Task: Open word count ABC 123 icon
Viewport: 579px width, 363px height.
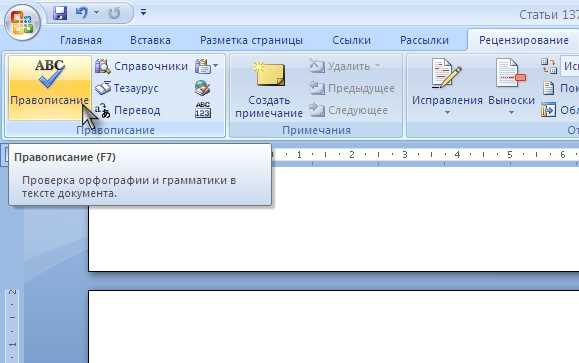Action: click(203, 110)
